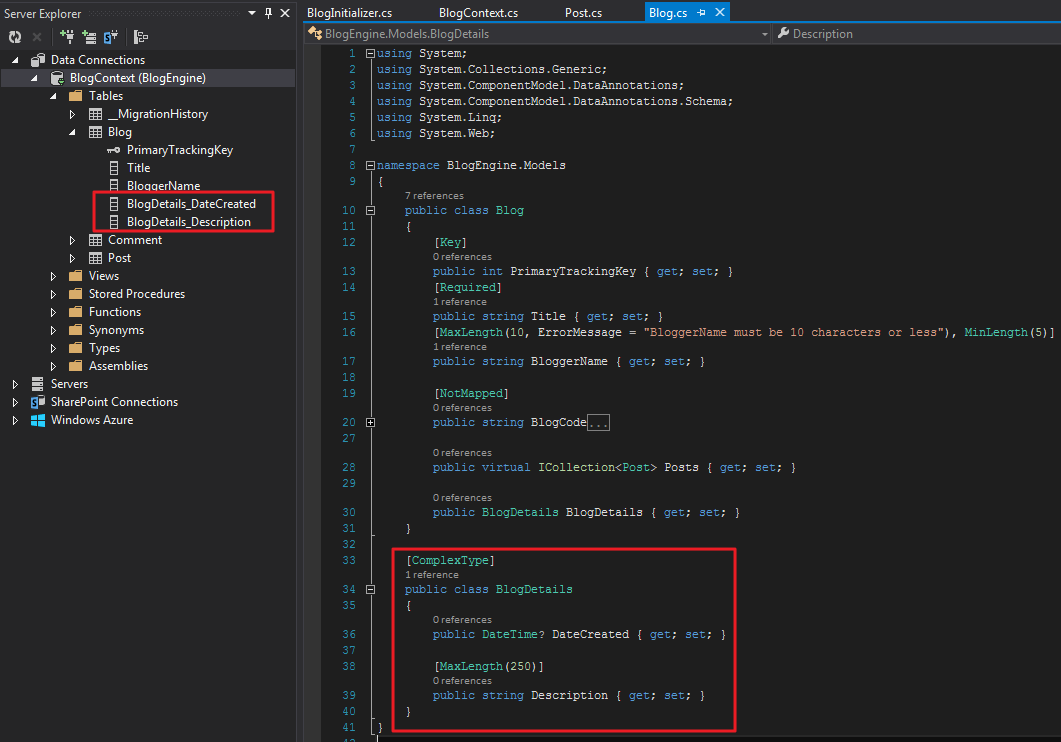Select the BlogDetails_Description column

pyautogui.click(x=189, y=222)
